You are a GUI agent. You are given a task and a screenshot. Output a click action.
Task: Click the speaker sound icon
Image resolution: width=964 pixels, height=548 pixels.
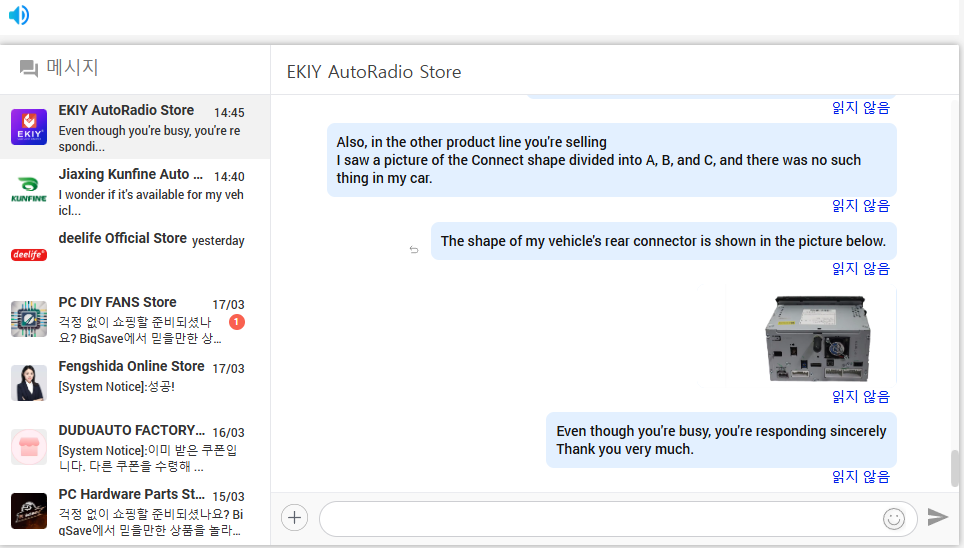18,15
